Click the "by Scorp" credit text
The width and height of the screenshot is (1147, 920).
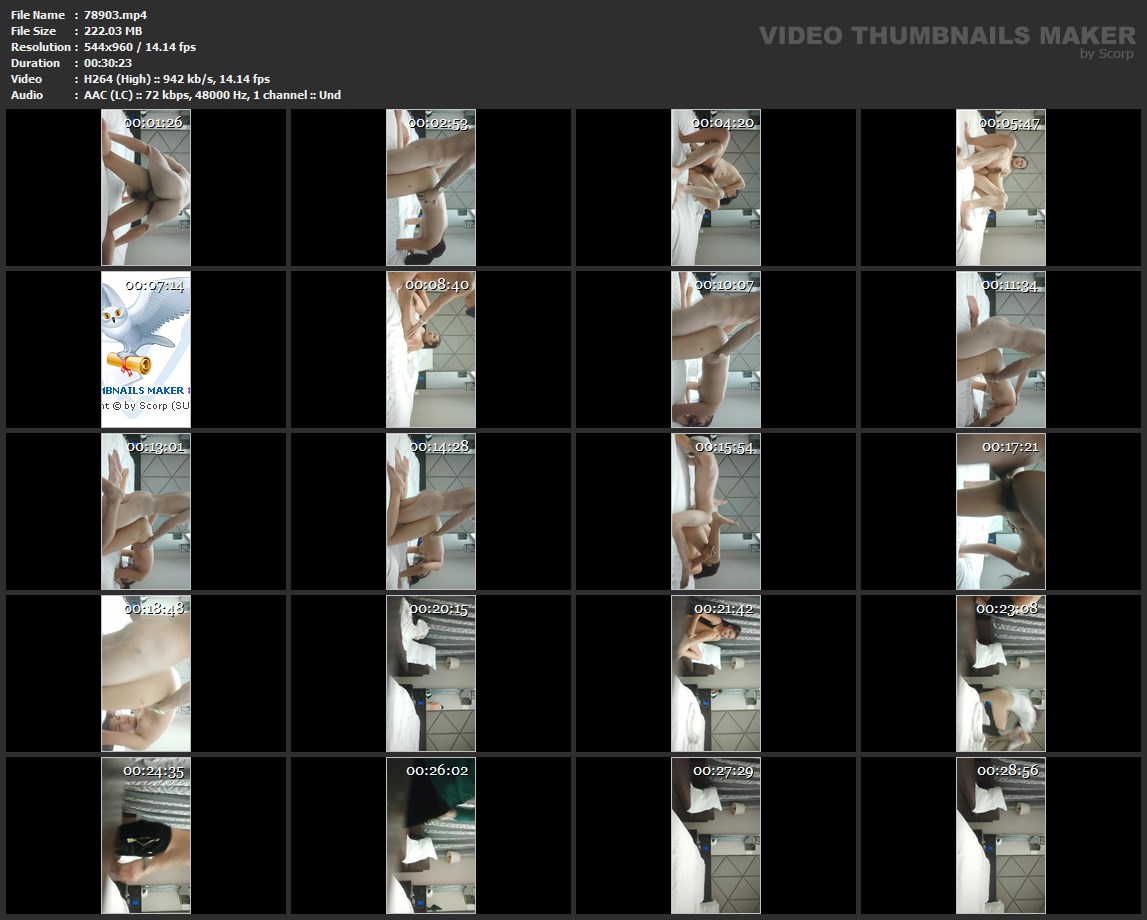pyautogui.click(x=1106, y=54)
